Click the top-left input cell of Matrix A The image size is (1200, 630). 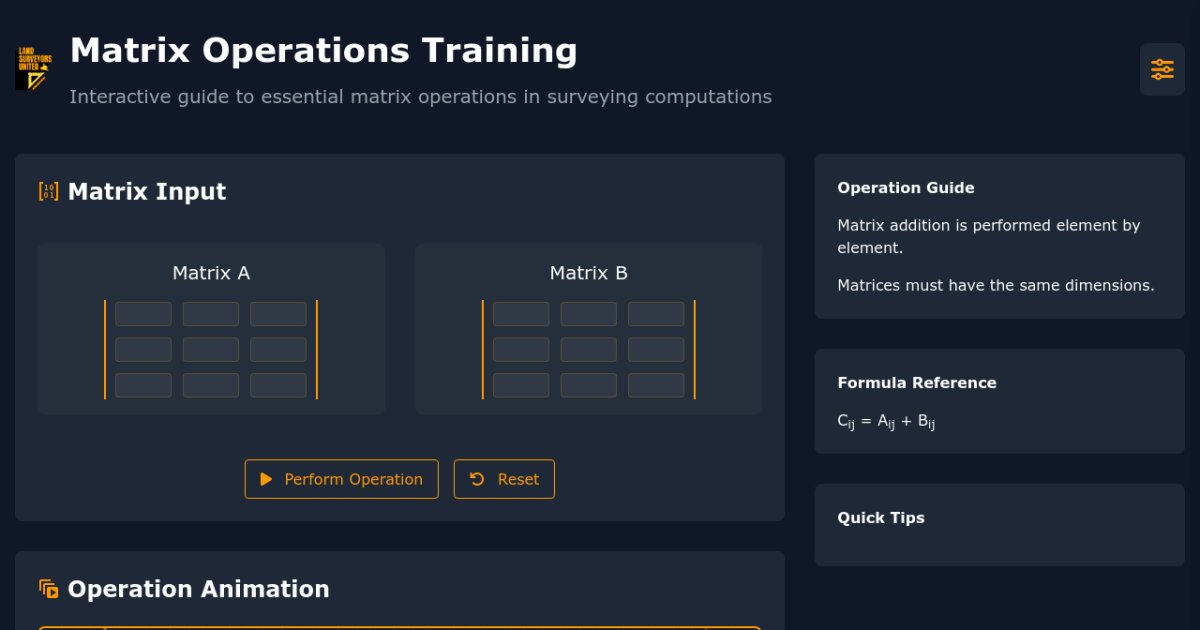143,313
